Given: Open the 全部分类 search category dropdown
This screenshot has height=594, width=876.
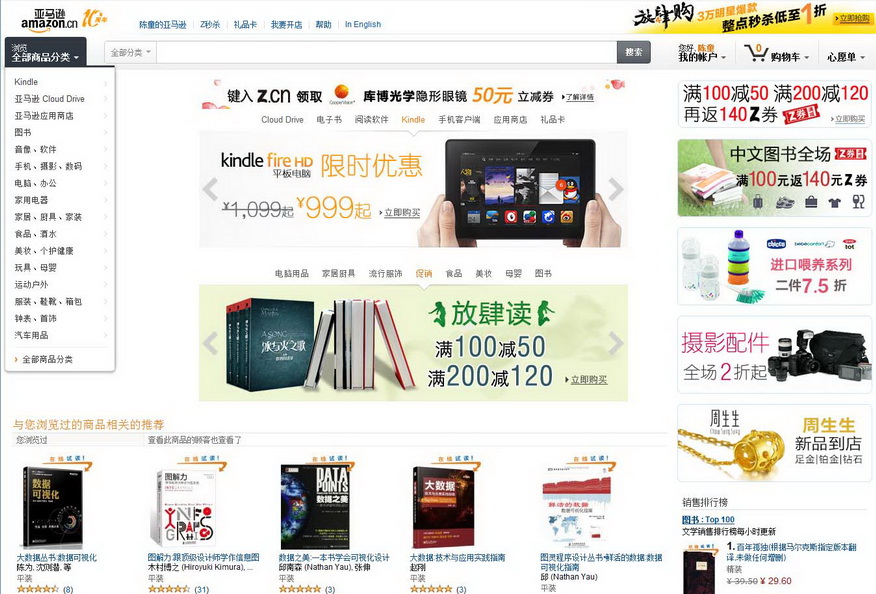Looking at the screenshot, I should pyautogui.click(x=131, y=53).
